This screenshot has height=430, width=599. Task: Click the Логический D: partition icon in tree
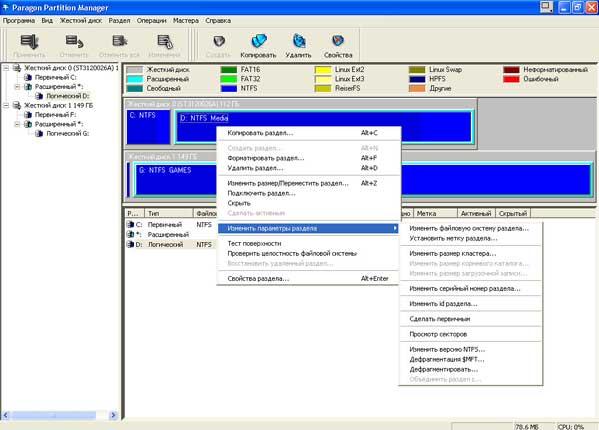pos(39,96)
